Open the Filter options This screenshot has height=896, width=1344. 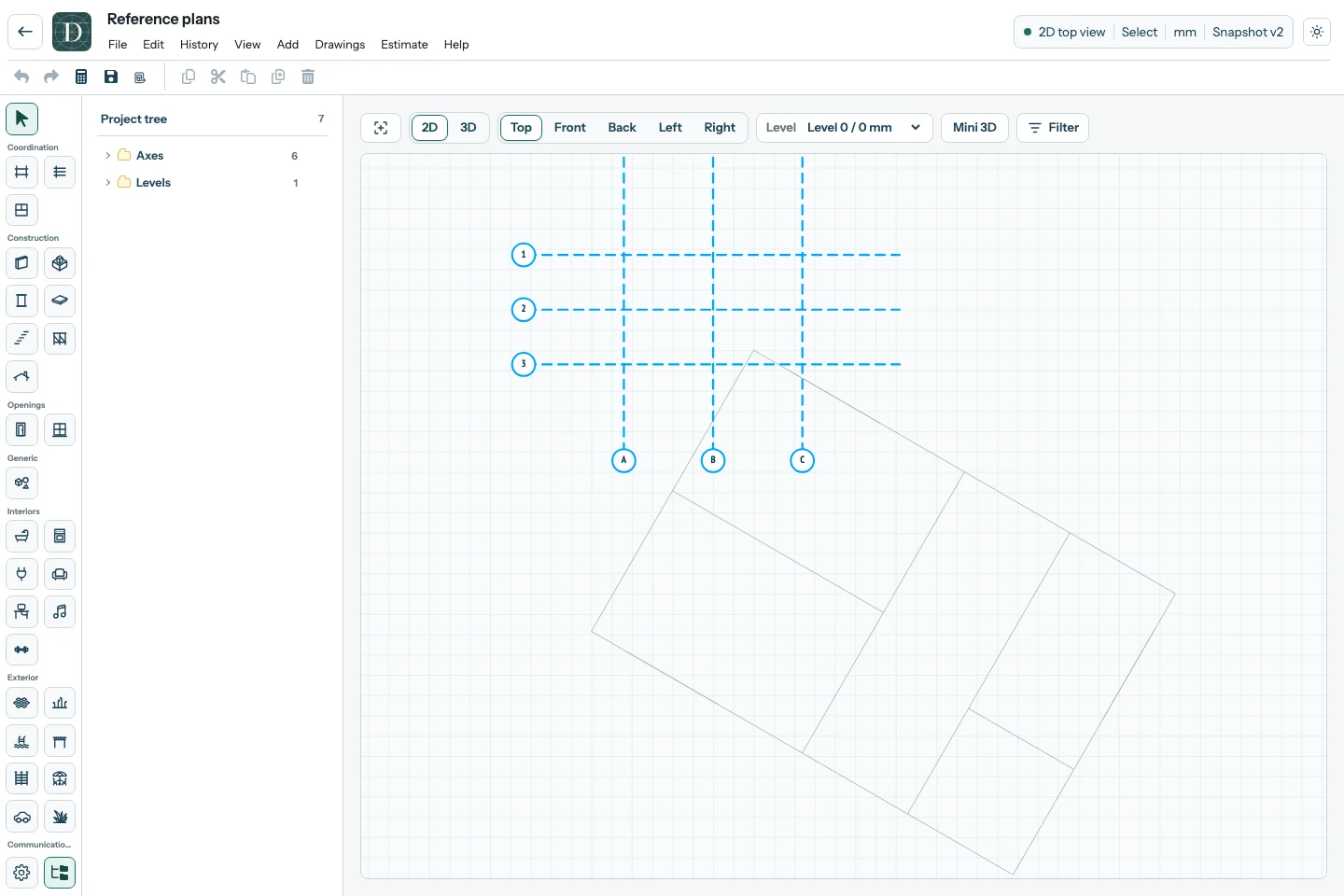pyautogui.click(x=1053, y=128)
